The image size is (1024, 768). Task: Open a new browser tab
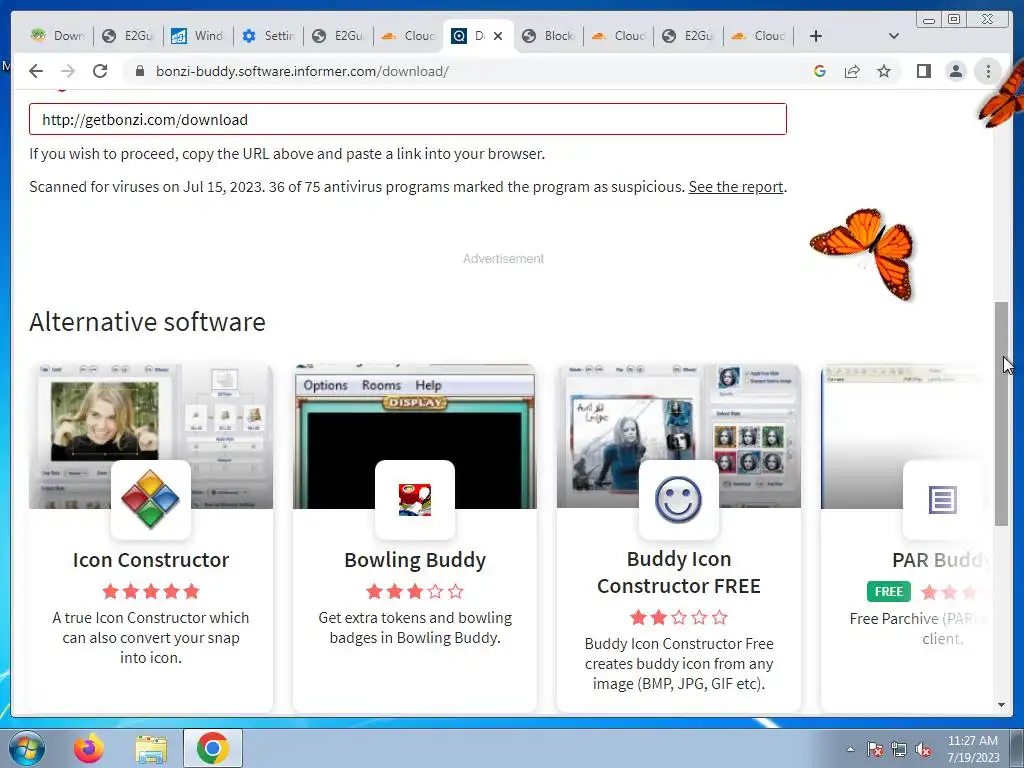pyautogui.click(x=816, y=36)
